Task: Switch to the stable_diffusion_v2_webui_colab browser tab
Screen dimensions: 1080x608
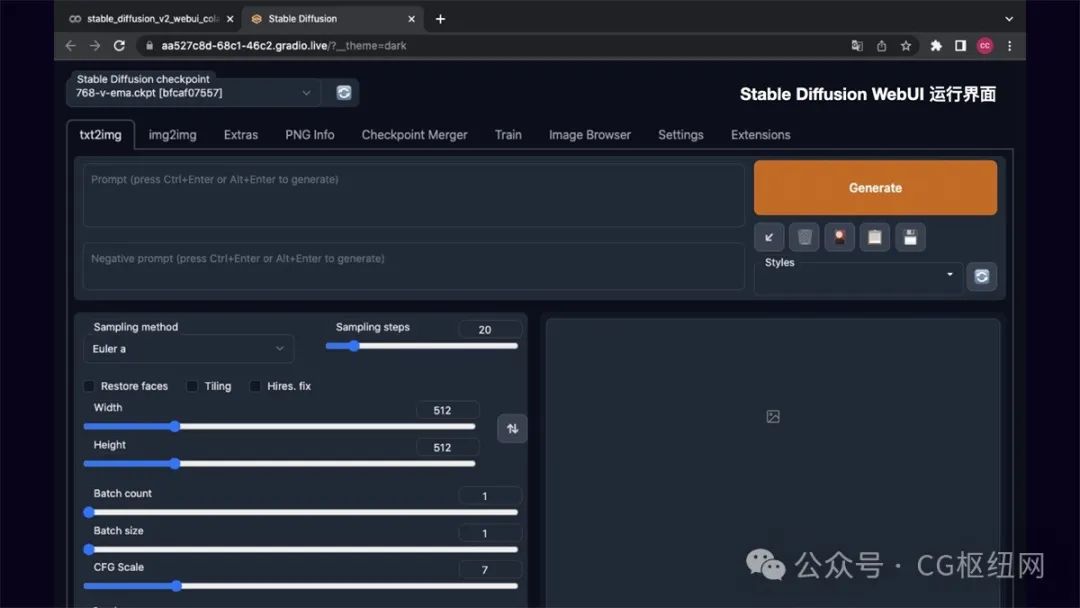Action: pyautogui.click(x=152, y=19)
